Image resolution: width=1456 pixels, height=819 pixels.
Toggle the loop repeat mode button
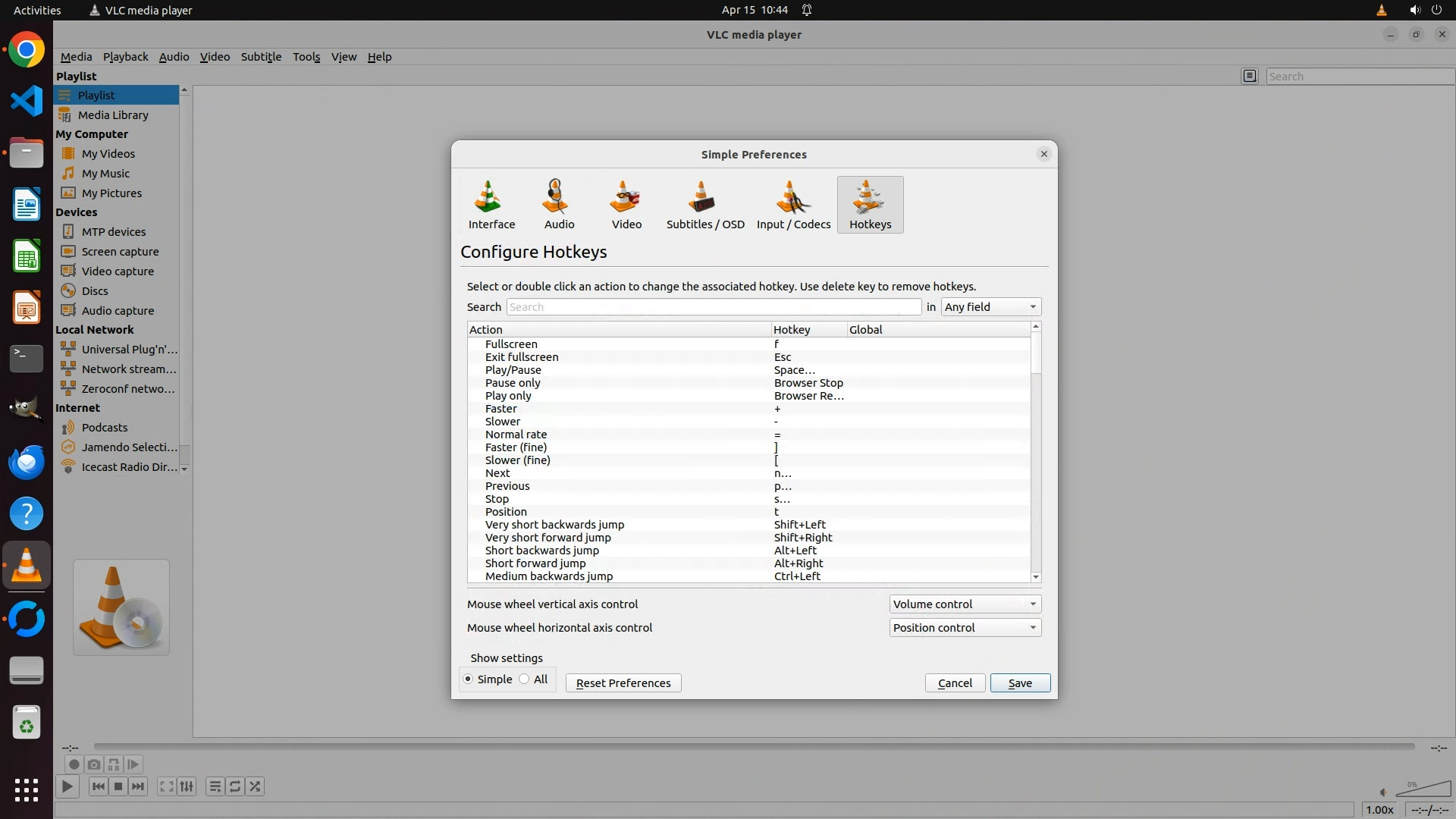pos(235,786)
